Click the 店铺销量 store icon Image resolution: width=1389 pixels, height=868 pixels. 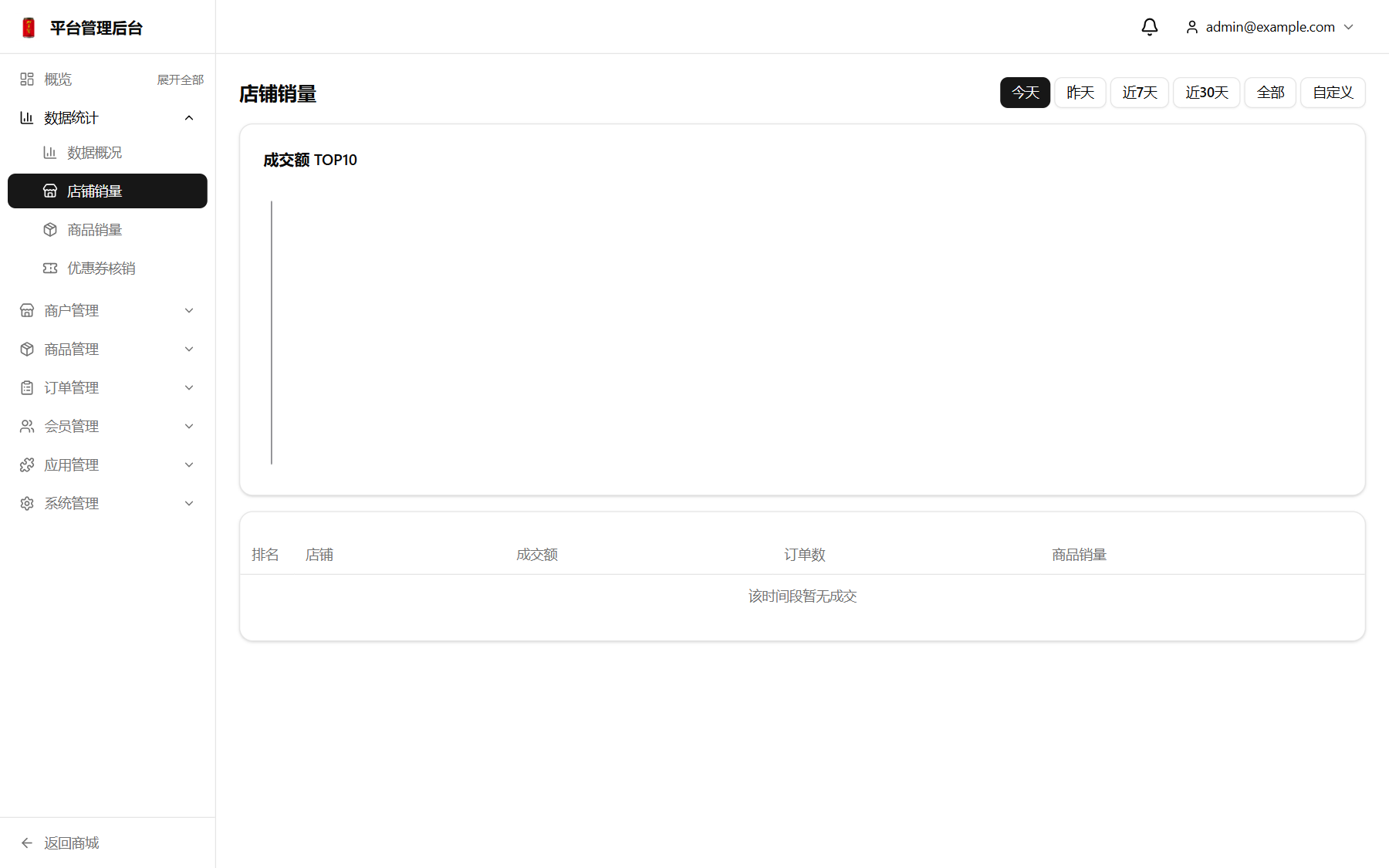(50, 191)
